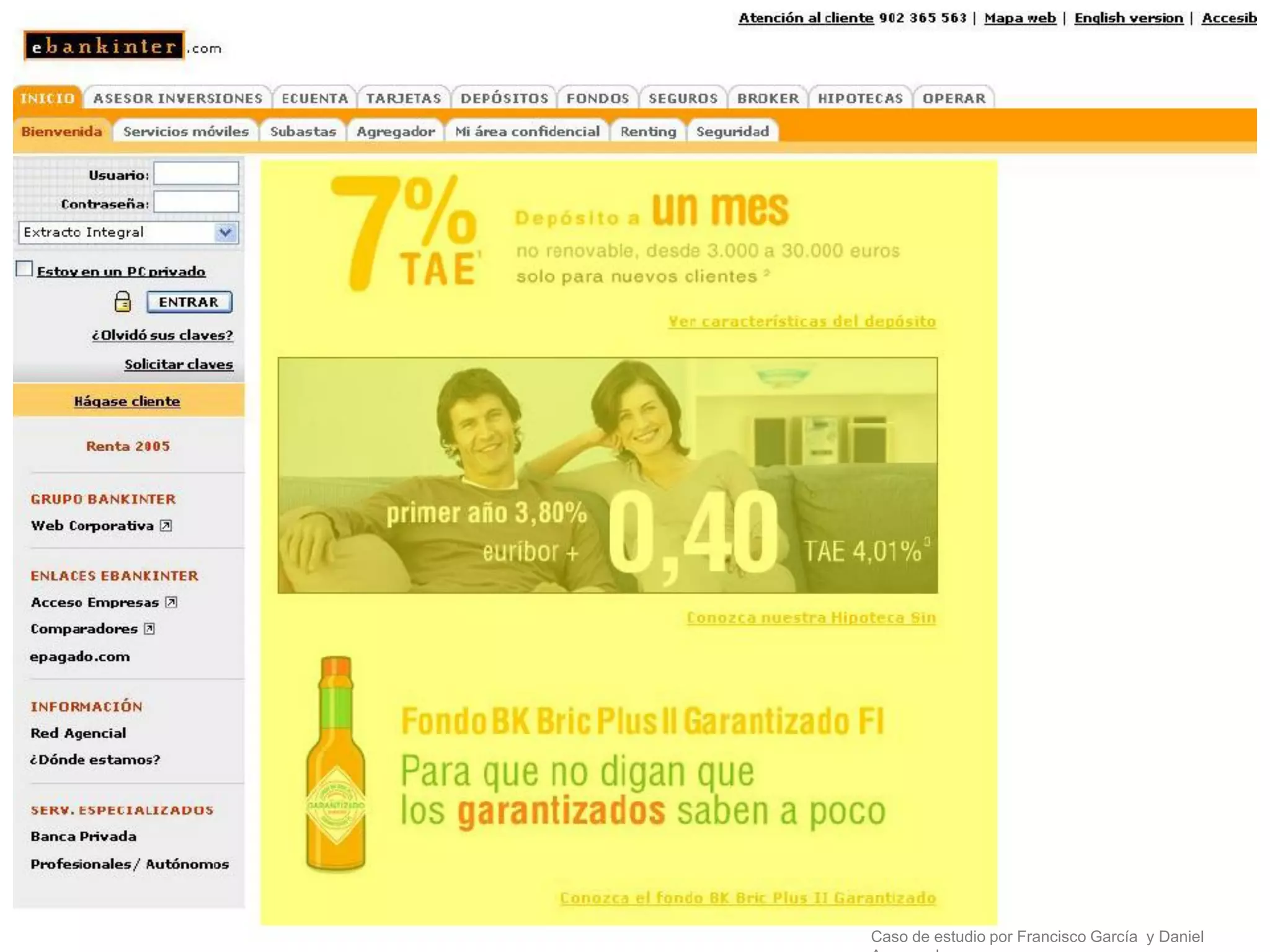Click the hot sauce bottle image
1270x952 pixels.
point(335,764)
